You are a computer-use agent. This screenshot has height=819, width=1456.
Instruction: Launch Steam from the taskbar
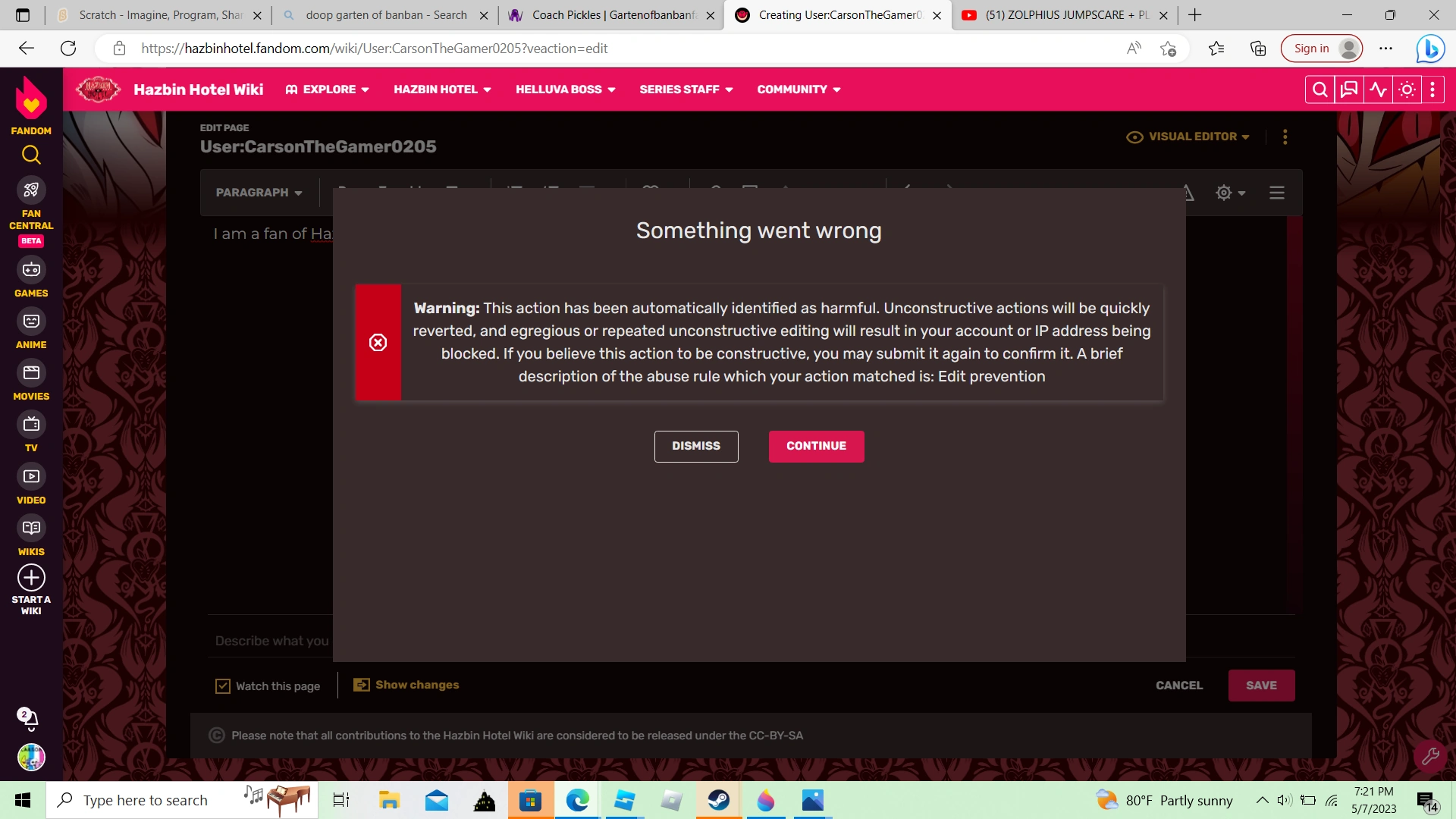[718, 800]
